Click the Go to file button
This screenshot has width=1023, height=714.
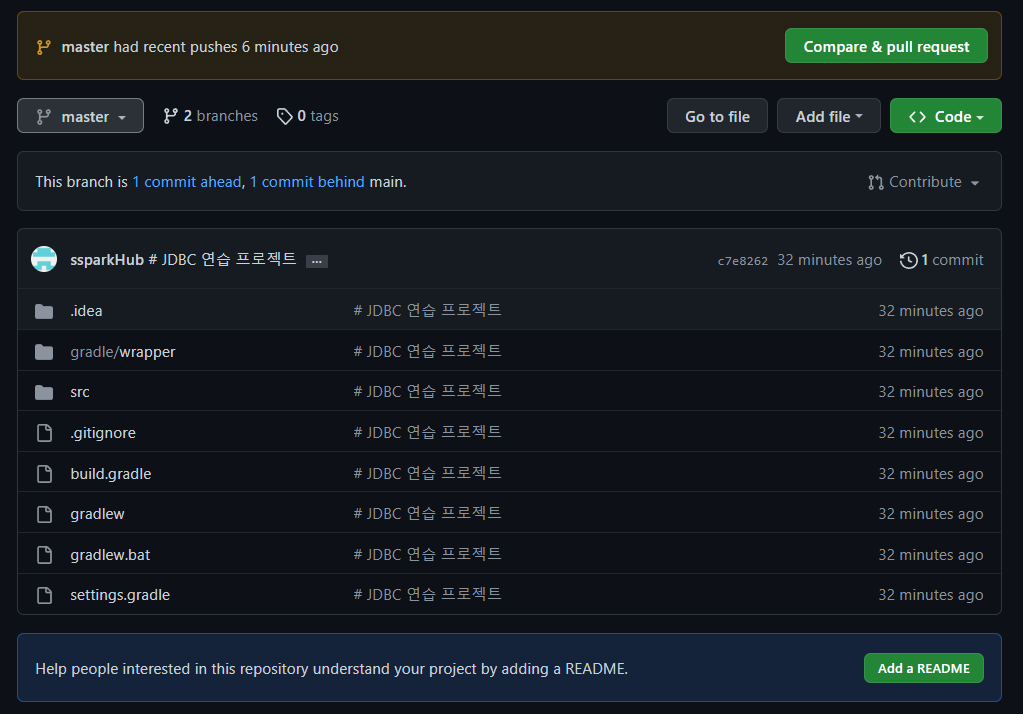[717, 116]
